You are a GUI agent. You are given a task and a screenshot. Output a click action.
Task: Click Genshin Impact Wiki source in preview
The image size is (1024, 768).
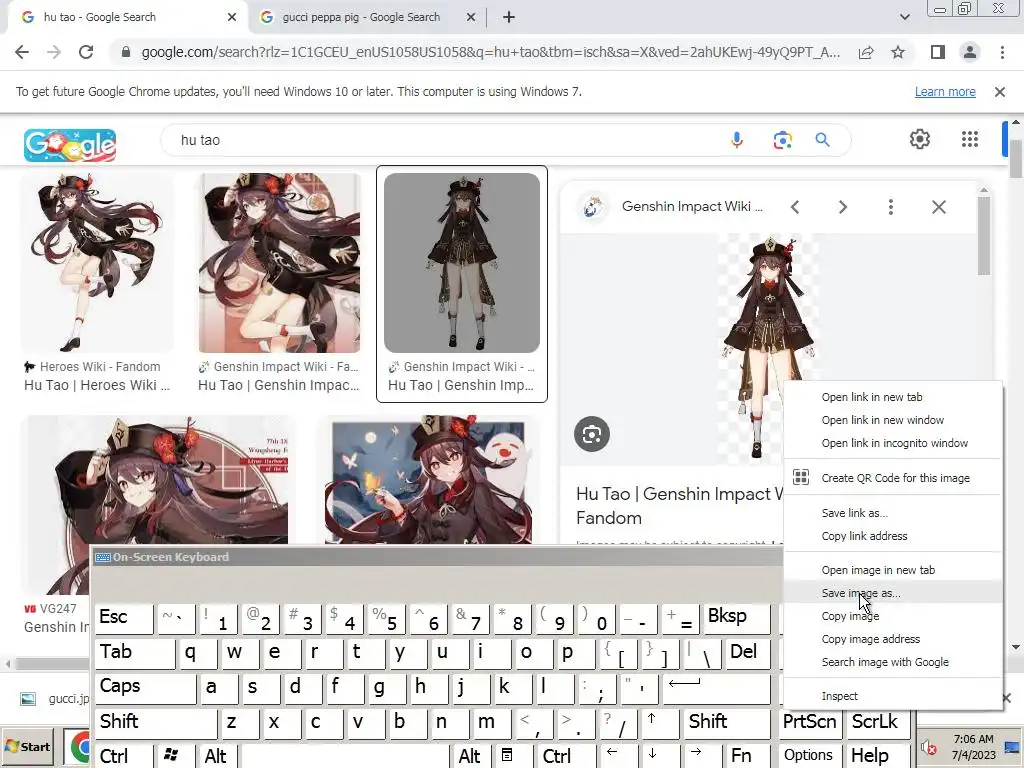pos(692,207)
